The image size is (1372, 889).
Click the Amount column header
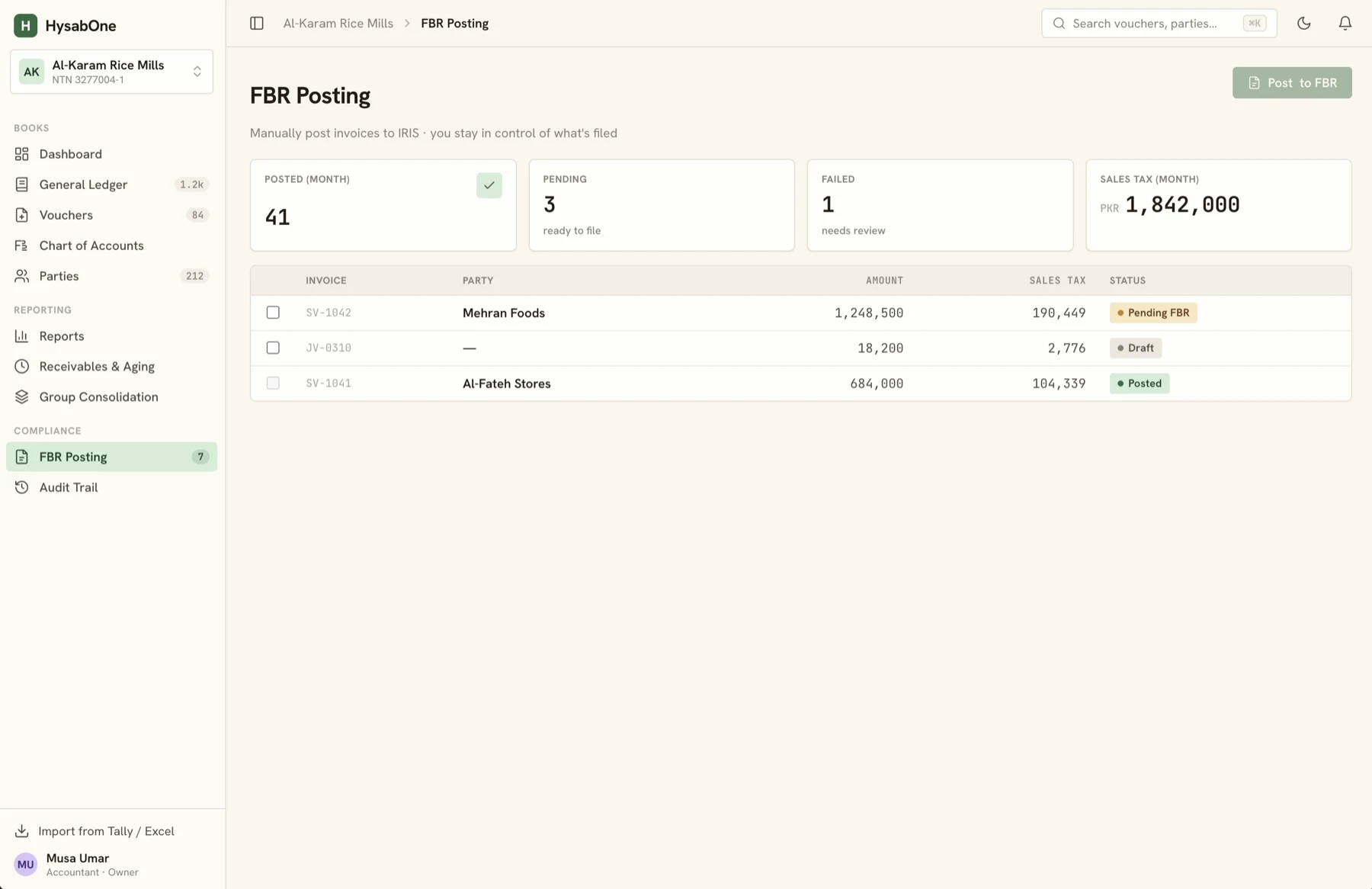tap(884, 281)
